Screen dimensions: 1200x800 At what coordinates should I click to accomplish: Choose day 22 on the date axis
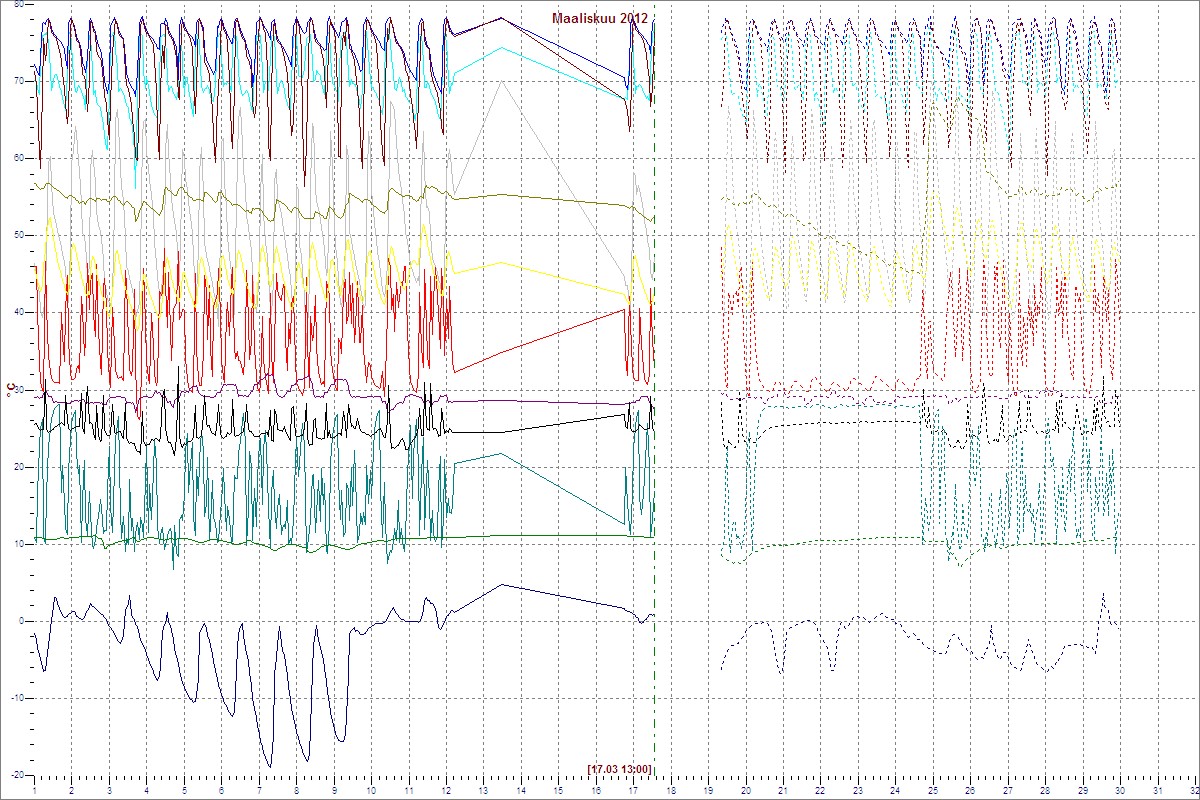(x=820, y=790)
